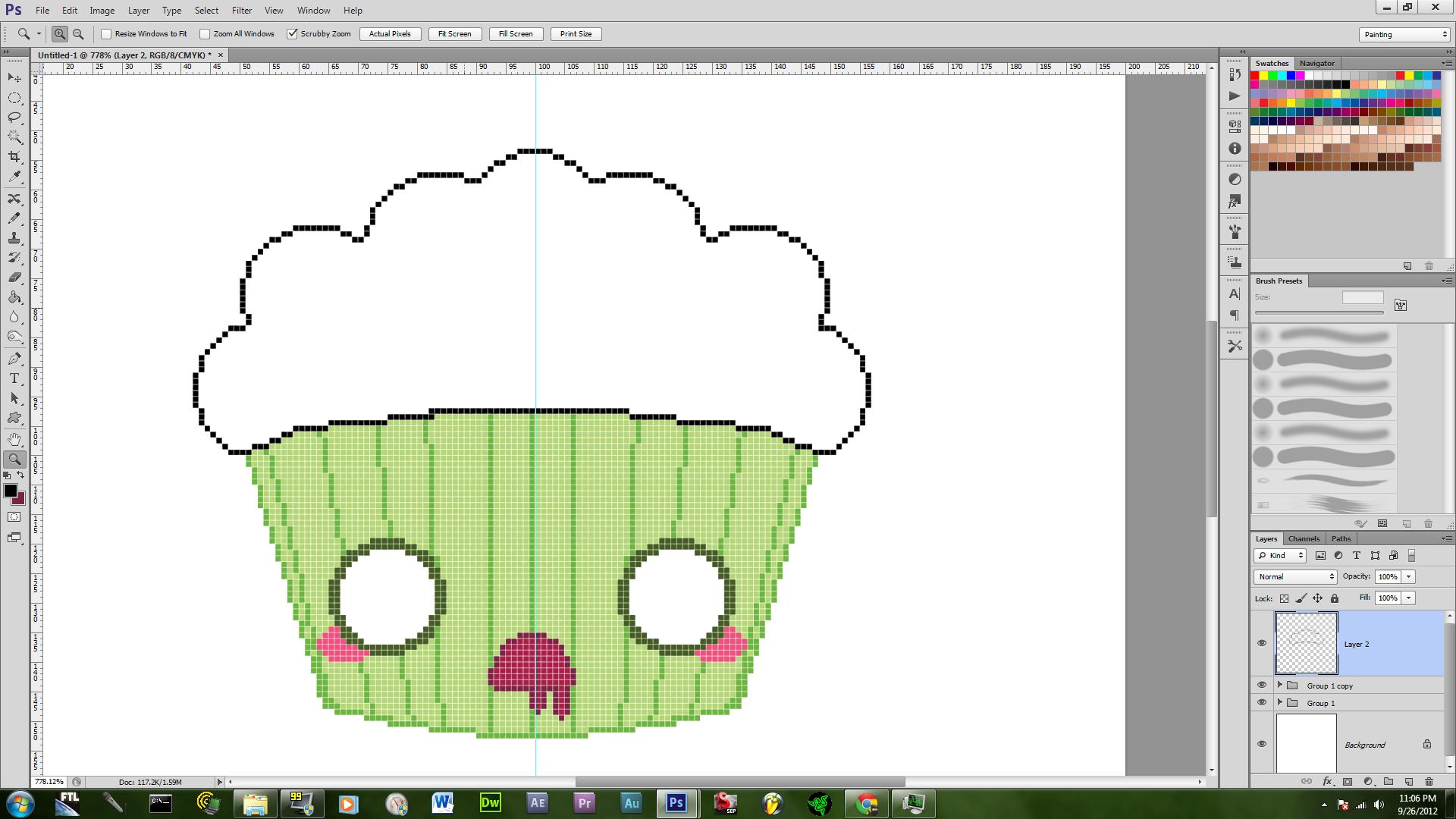Screen dimensions: 1456x819
Task: Open the Painting workspace dropdown
Action: (x=1404, y=34)
